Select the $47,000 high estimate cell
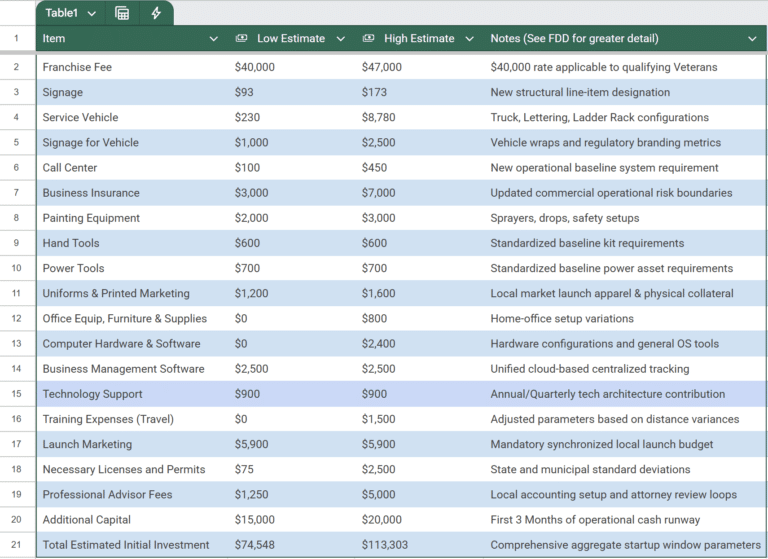 point(420,67)
